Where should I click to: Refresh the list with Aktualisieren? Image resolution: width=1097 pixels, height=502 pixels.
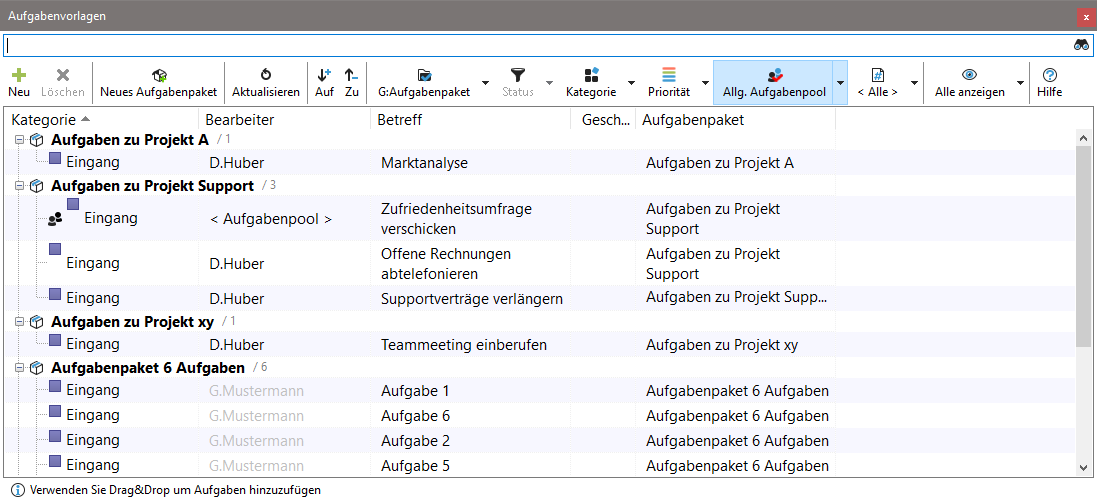265,82
